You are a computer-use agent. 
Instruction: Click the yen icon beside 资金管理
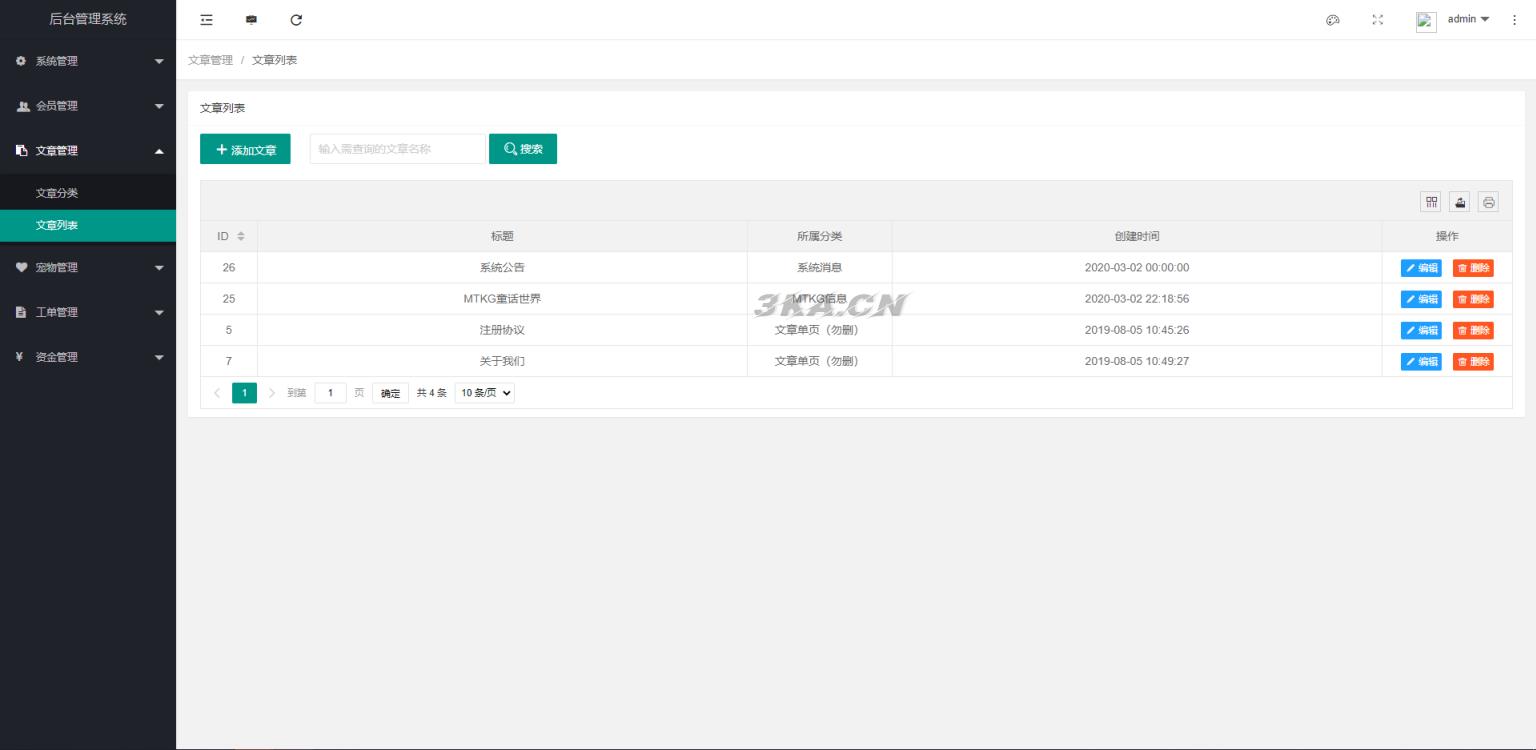click(20, 357)
